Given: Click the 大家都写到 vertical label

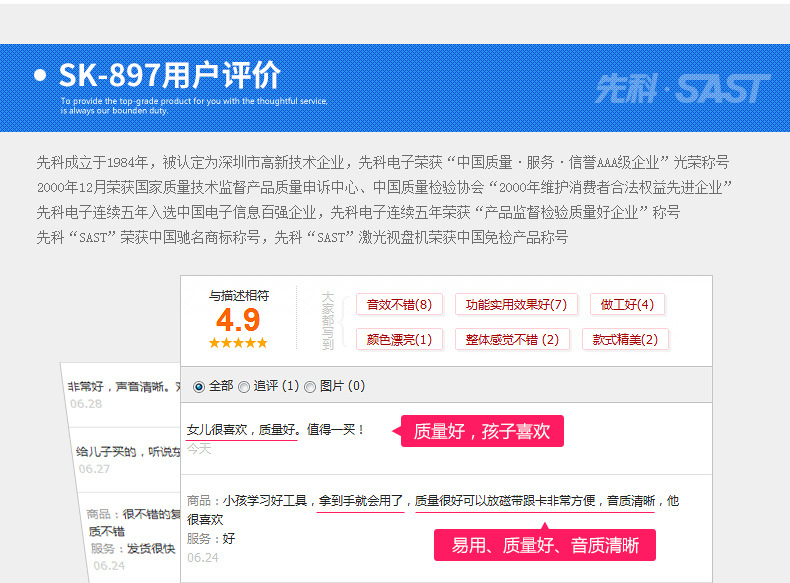Looking at the screenshot, I should [x=328, y=320].
